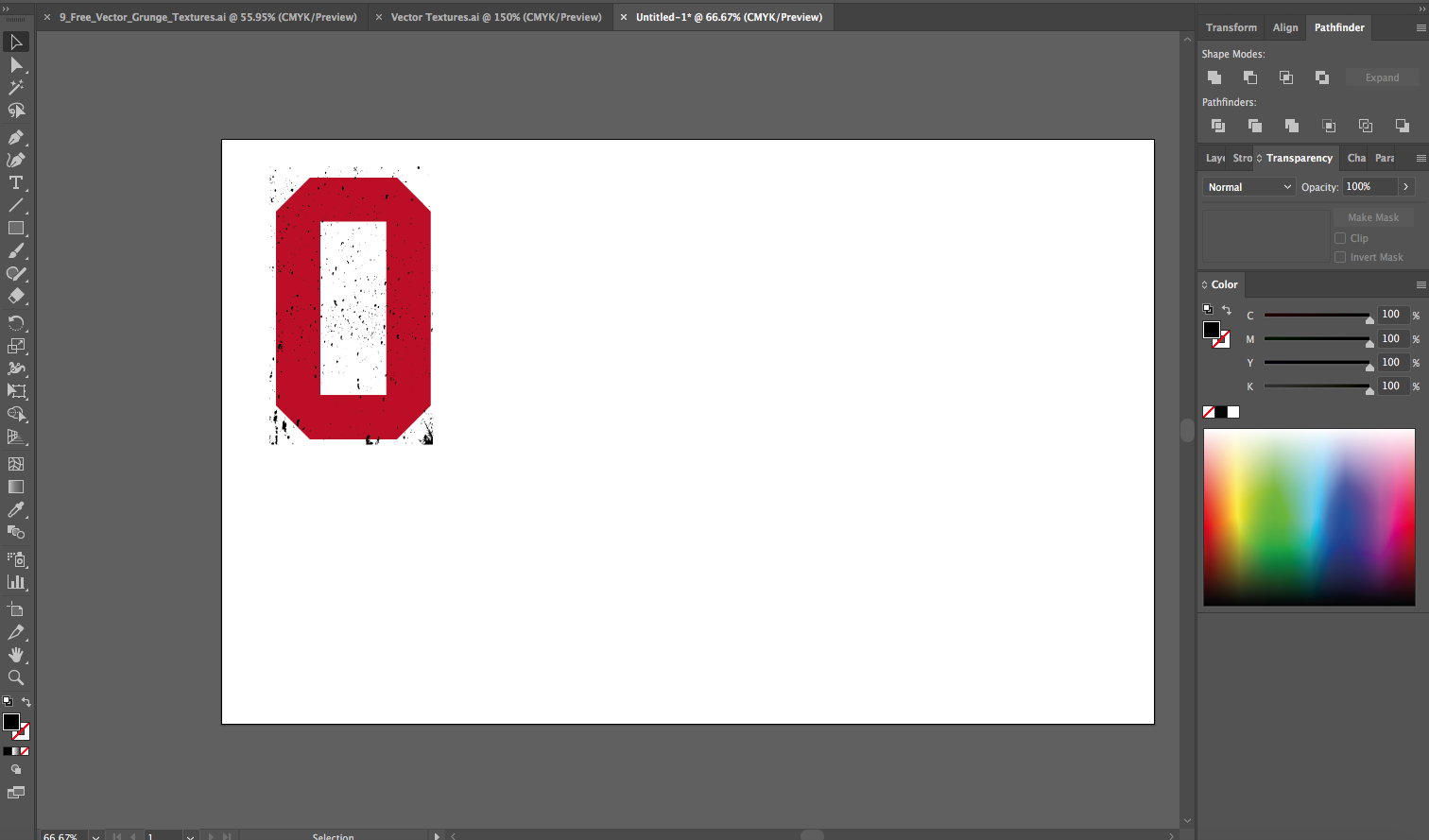The height and width of the screenshot is (840, 1429).
Task: Select the Symbol Sprayer tool
Action: (x=16, y=559)
